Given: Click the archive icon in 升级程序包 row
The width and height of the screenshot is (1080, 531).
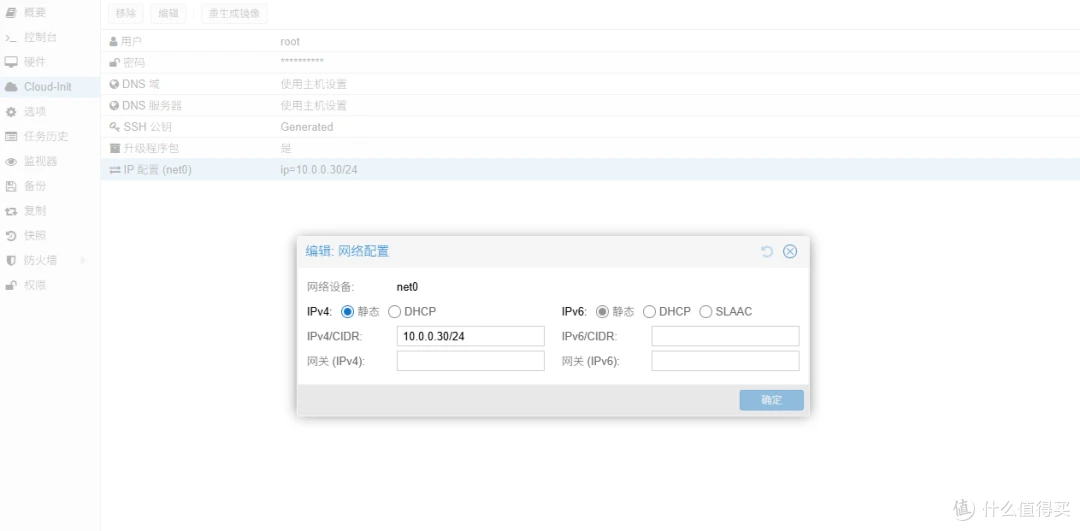Looking at the screenshot, I should coord(114,148).
